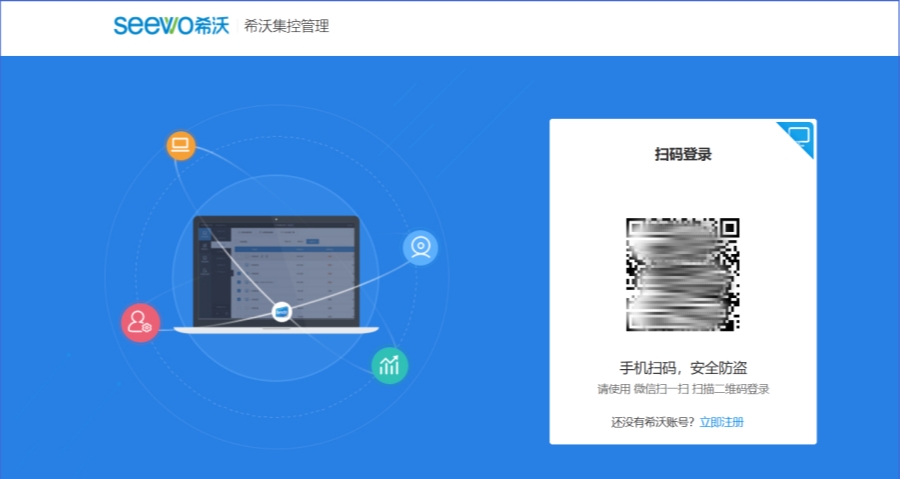
Task: Click the blue webcam icon
Action: tap(421, 248)
